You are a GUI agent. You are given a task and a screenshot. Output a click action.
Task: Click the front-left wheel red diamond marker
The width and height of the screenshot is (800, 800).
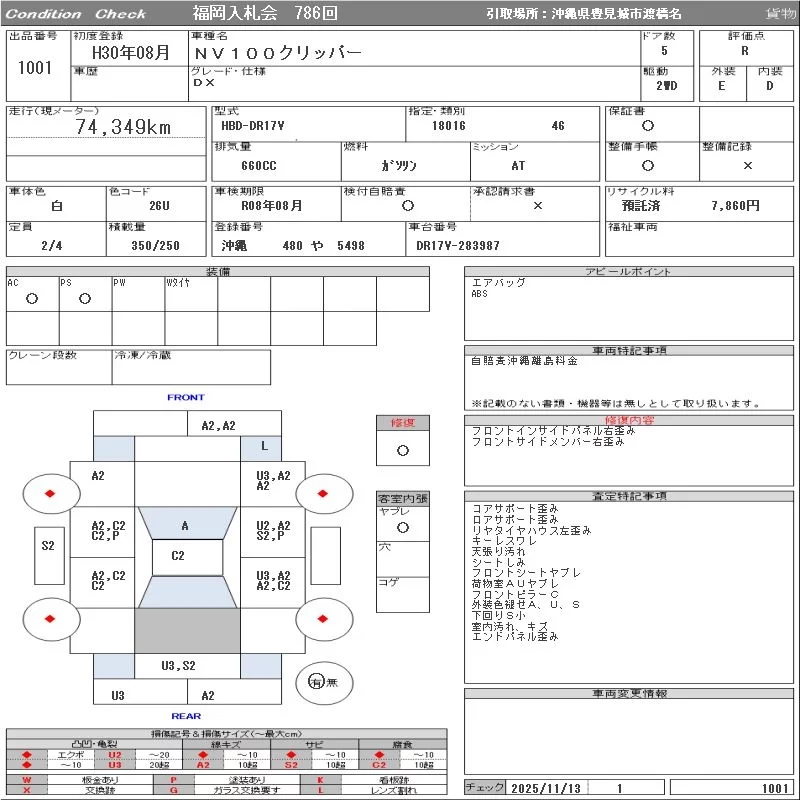coord(51,493)
